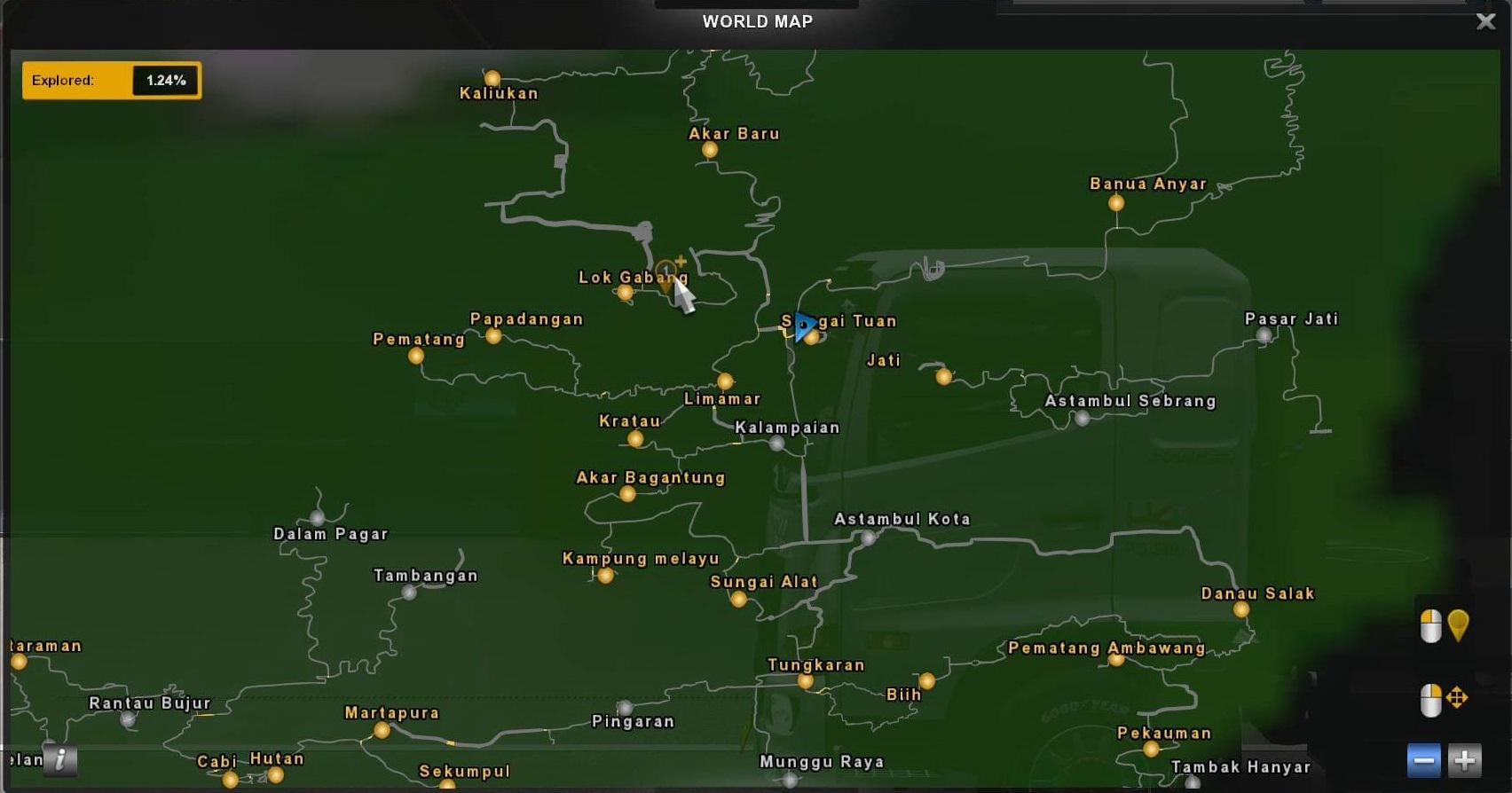
Task: Select the Akar Baru city marker
Action: 710,150
